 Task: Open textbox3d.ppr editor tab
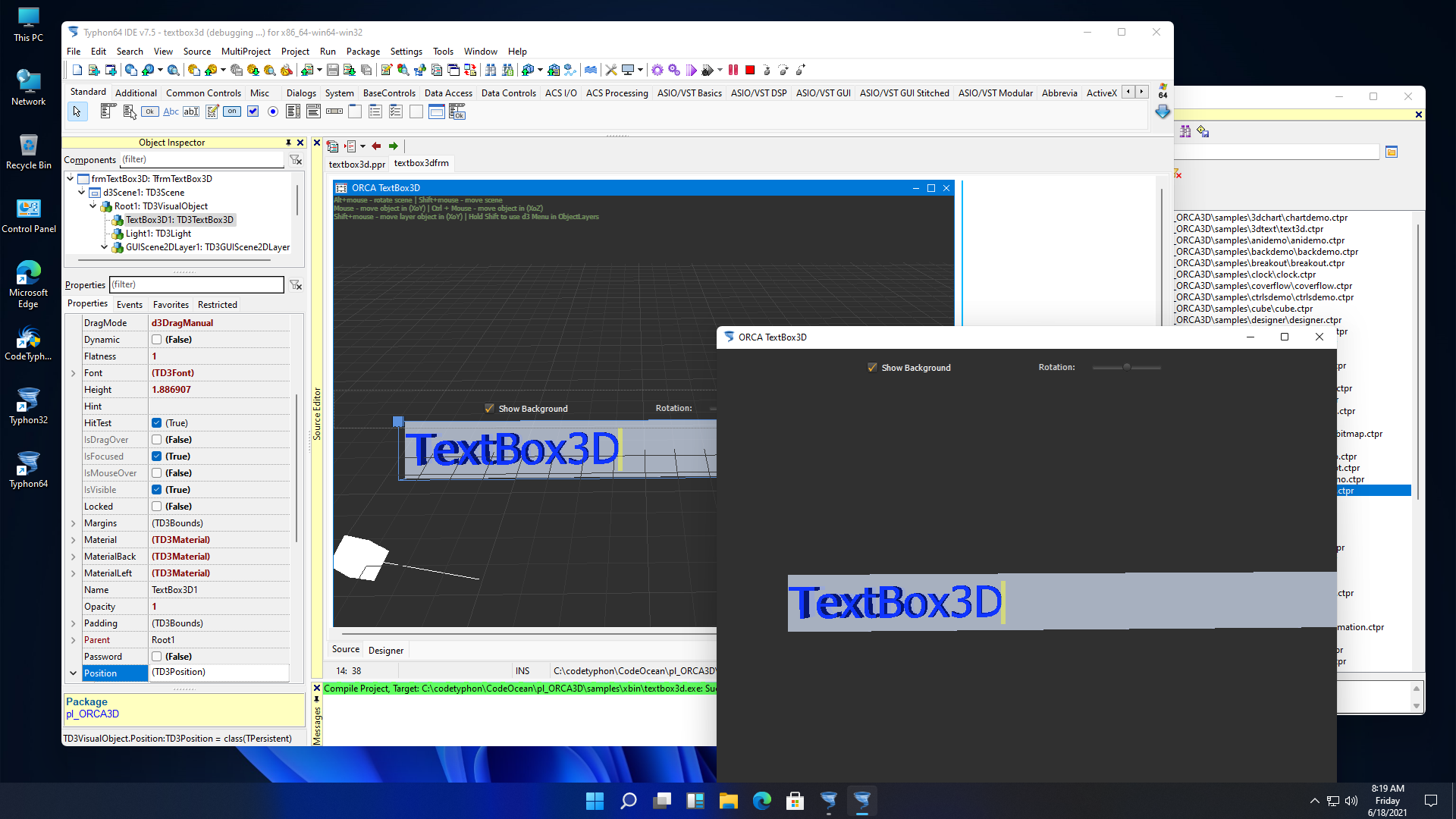pyautogui.click(x=357, y=164)
